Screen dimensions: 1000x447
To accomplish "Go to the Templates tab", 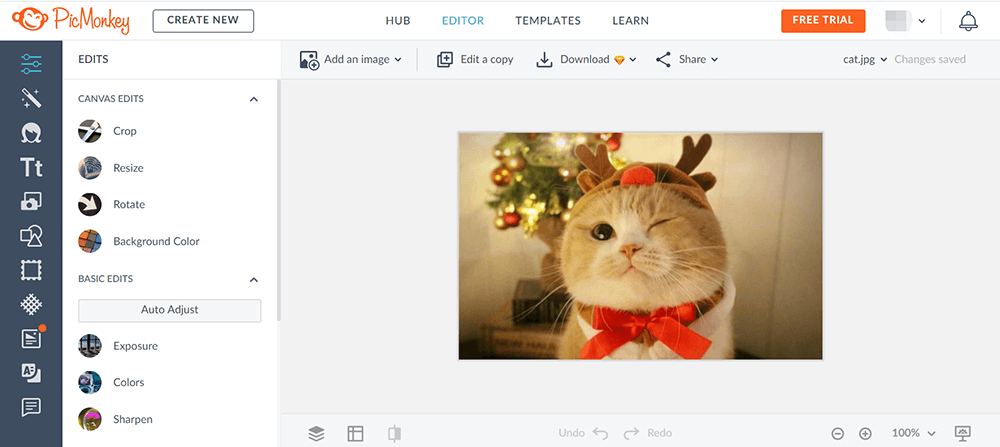I will pyautogui.click(x=548, y=21).
